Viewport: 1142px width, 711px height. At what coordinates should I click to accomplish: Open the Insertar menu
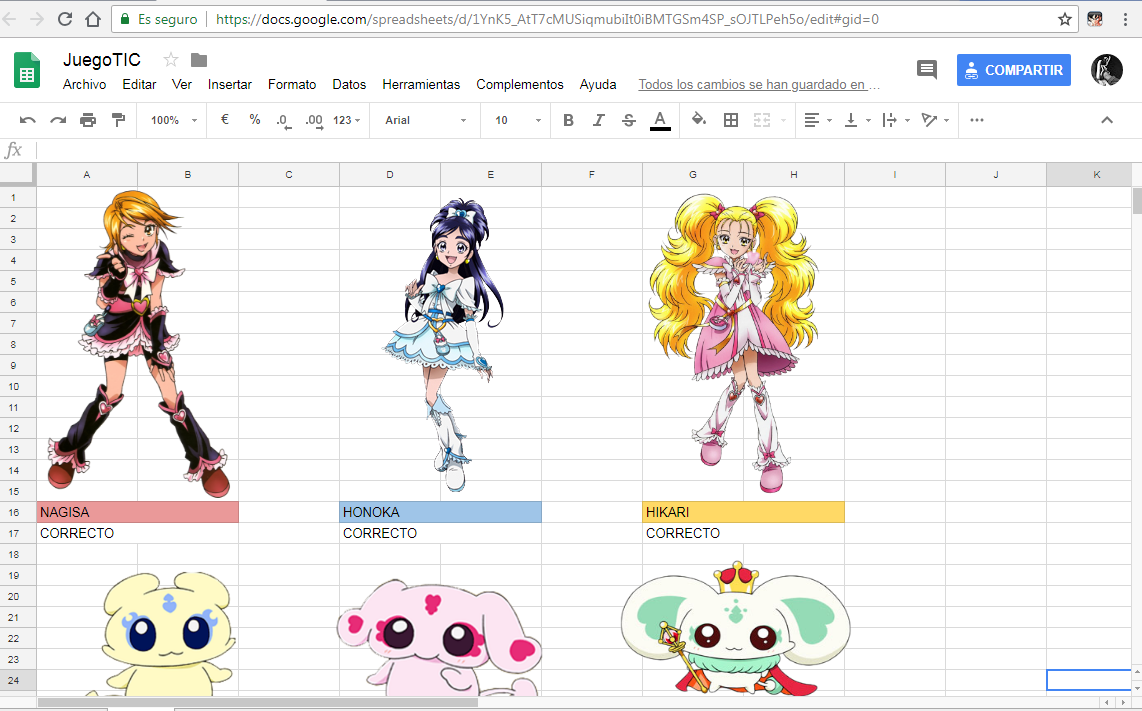coord(229,85)
